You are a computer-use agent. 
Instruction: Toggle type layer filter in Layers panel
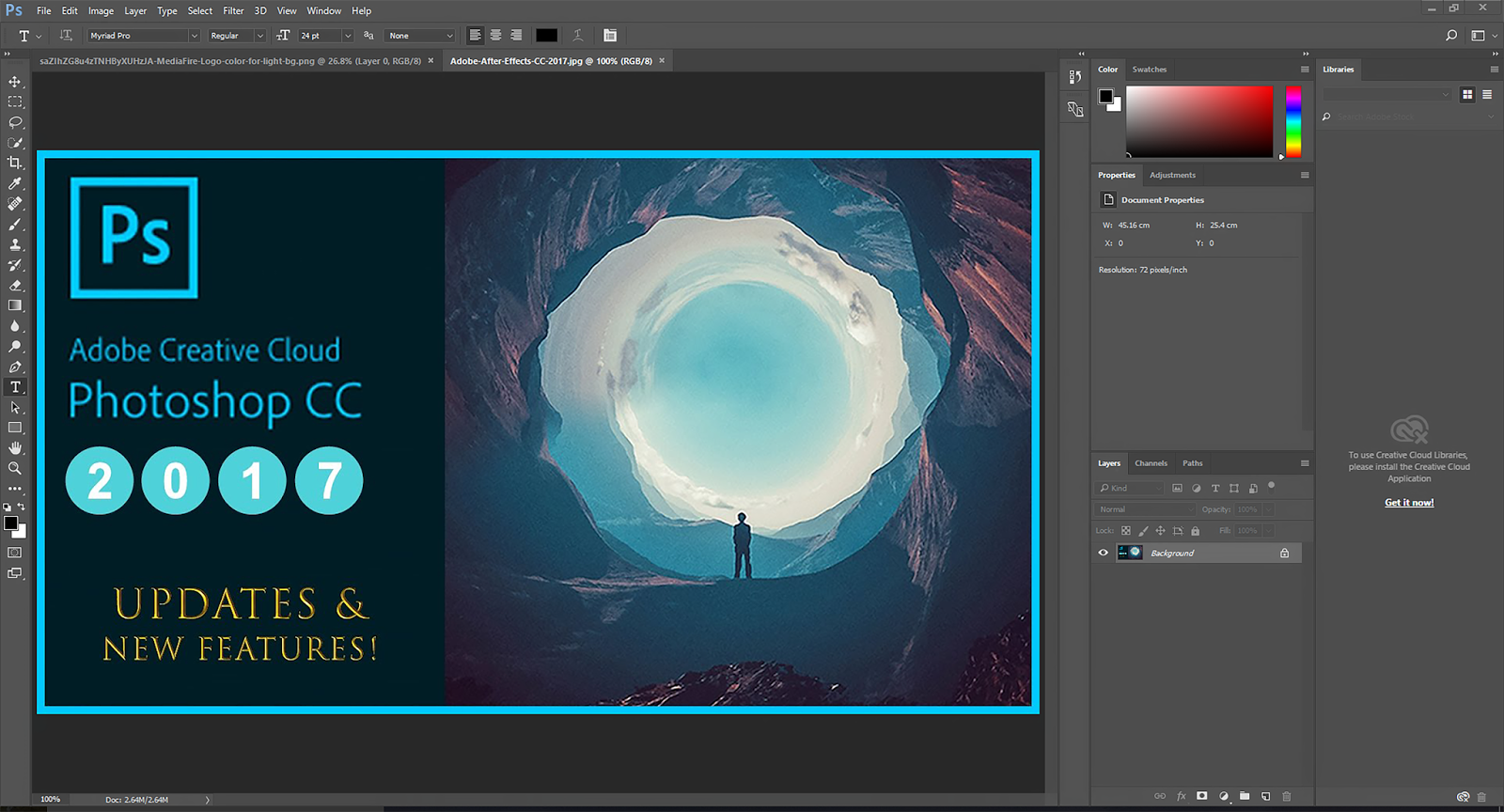pos(1215,488)
